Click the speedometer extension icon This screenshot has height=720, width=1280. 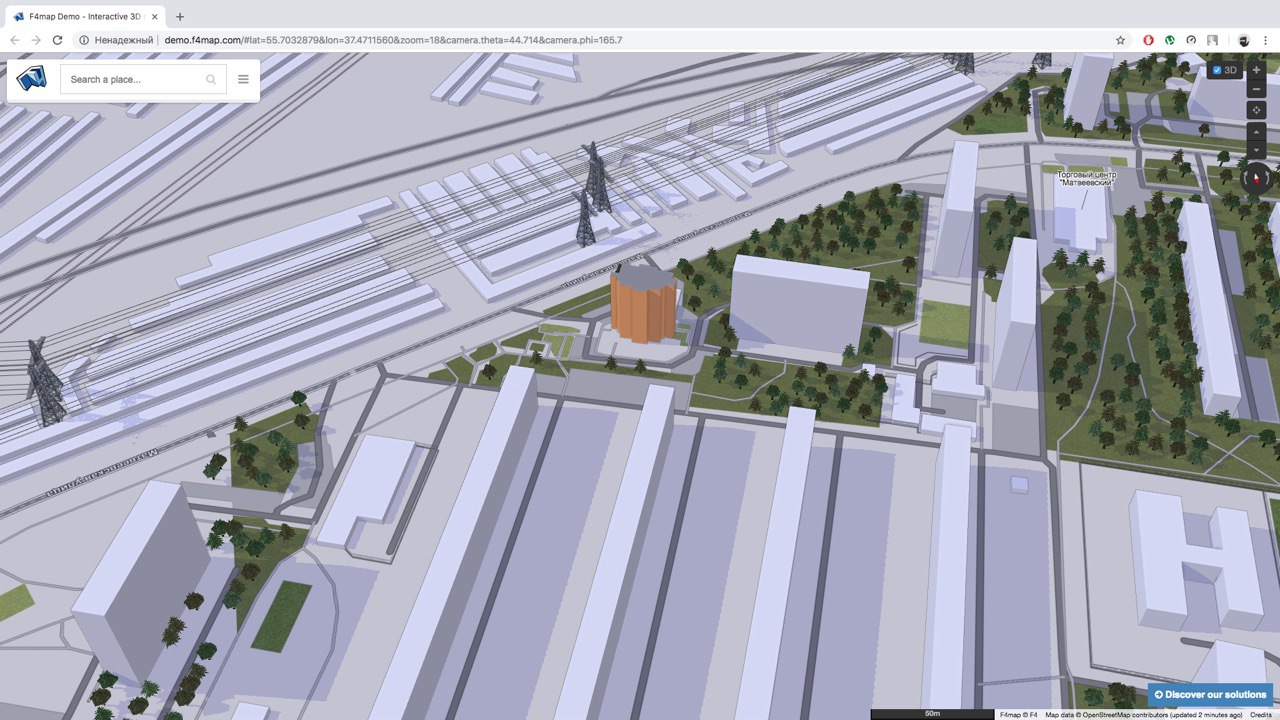pyautogui.click(x=1191, y=40)
